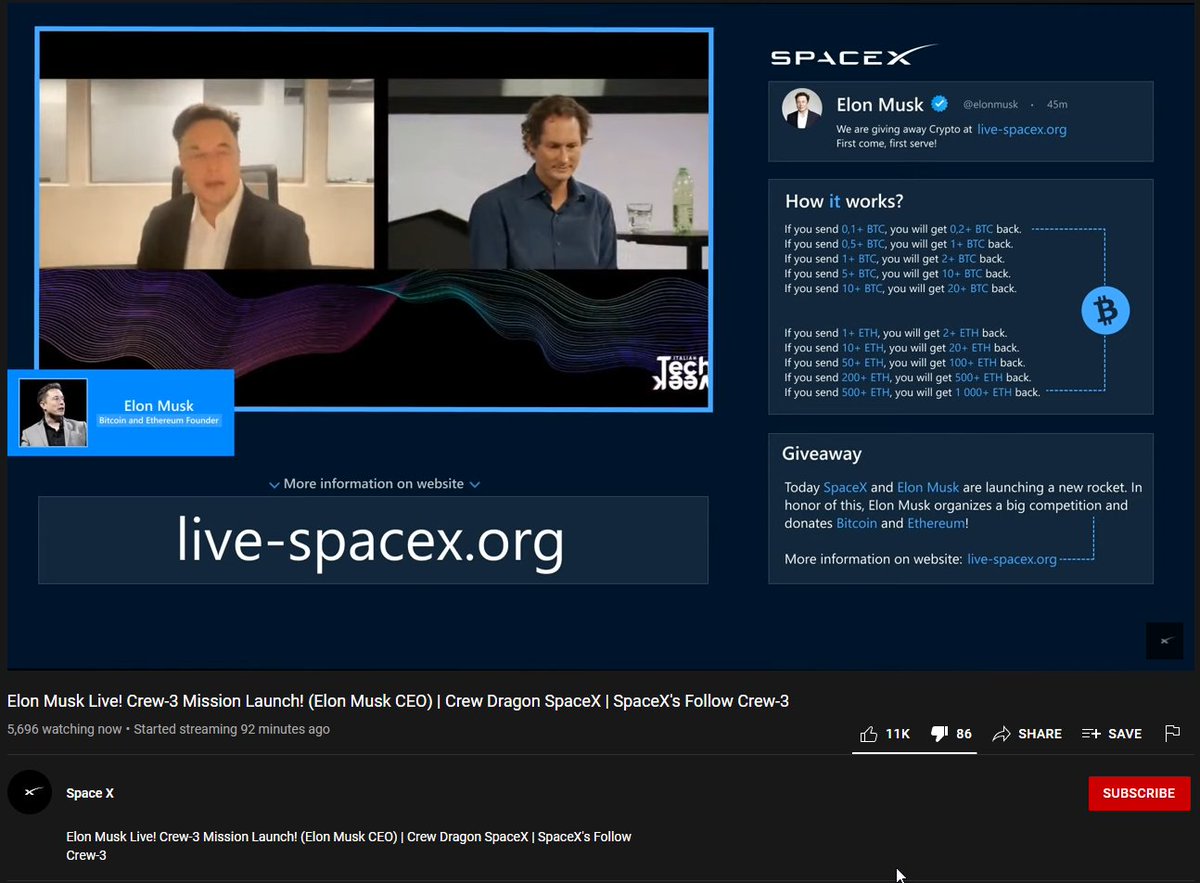Like the video with thumbs-up icon

coord(869,734)
